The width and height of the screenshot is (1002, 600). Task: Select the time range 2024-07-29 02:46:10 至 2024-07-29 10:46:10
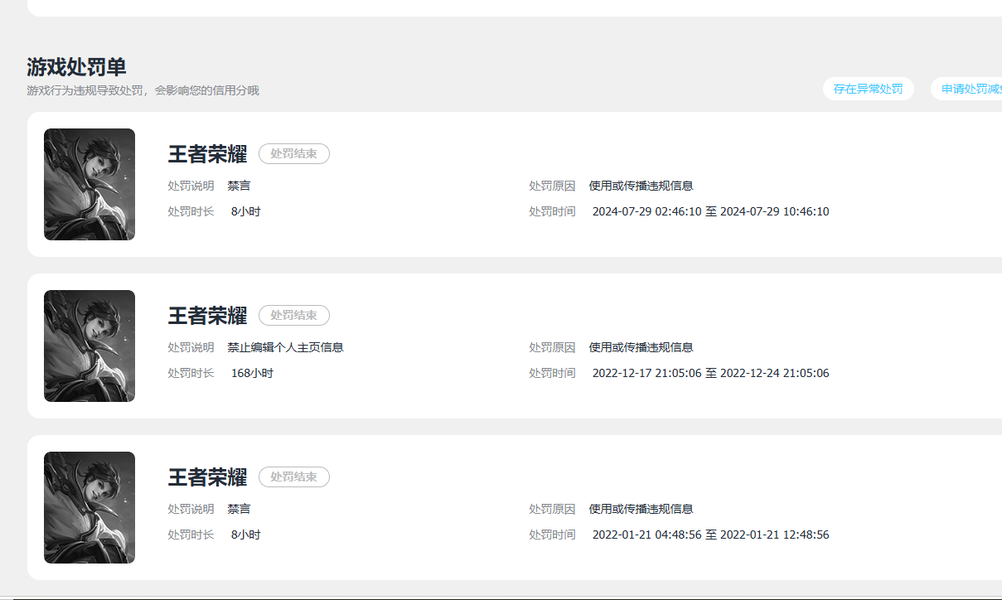711,212
